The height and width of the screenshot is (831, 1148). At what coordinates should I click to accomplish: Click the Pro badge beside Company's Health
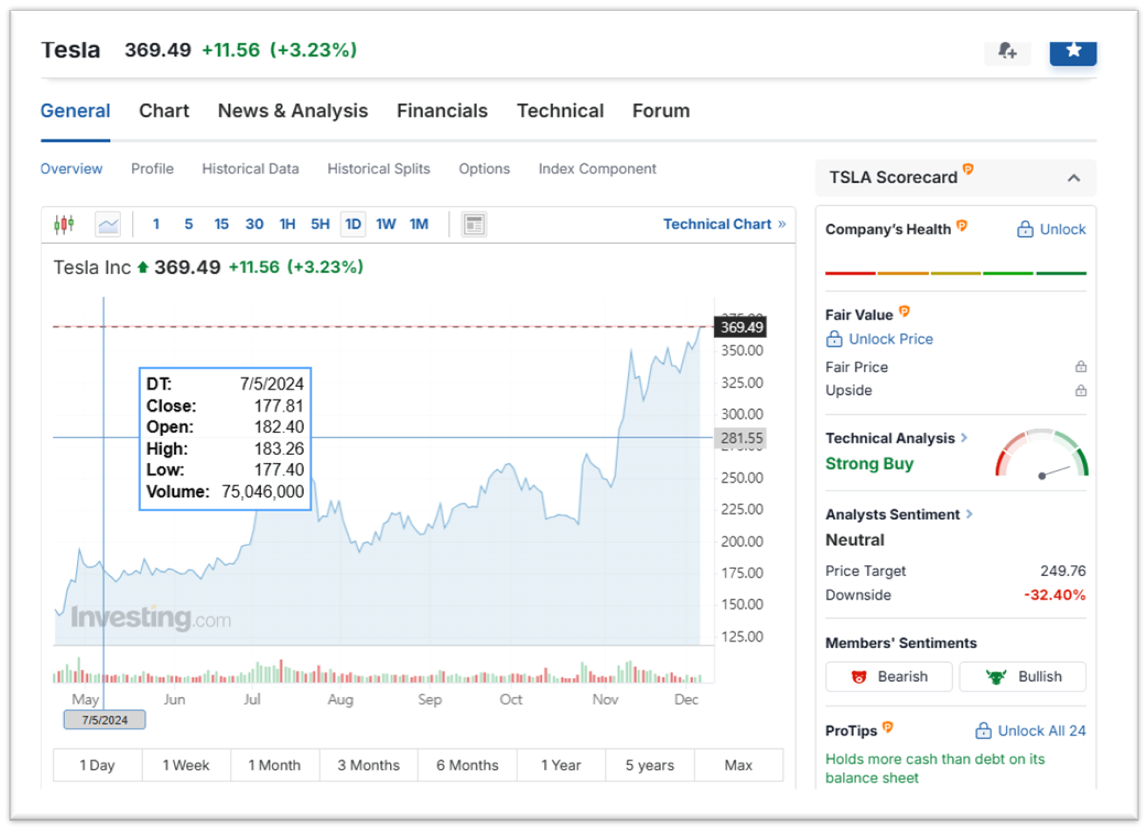click(x=961, y=226)
